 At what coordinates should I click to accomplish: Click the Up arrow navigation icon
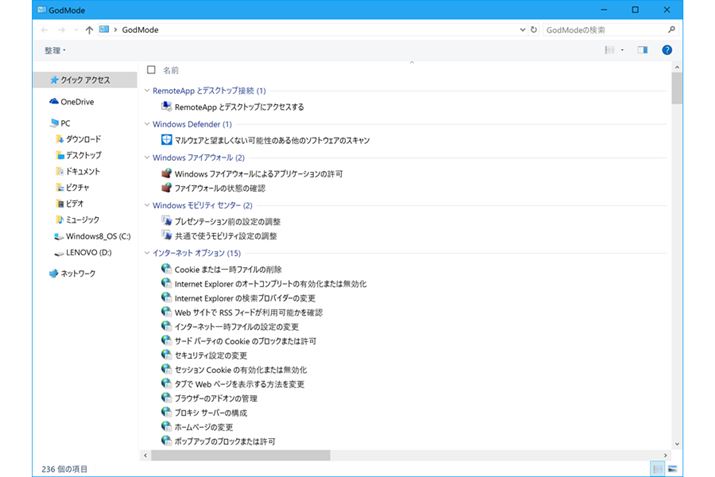(x=89, y=30)
